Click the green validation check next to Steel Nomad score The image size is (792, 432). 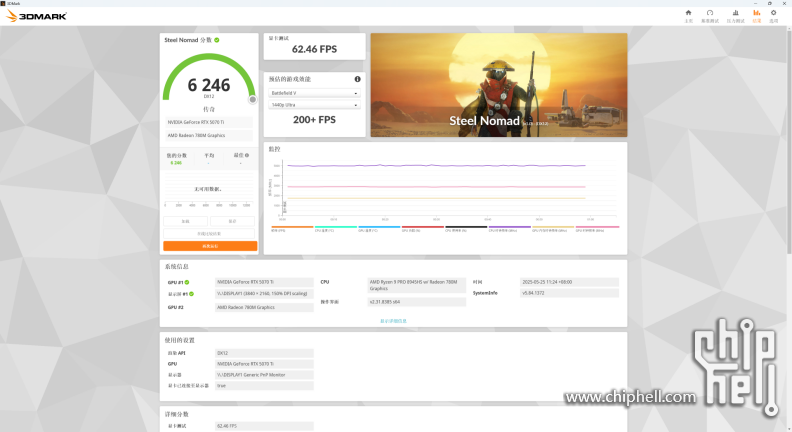pos(217,40)
